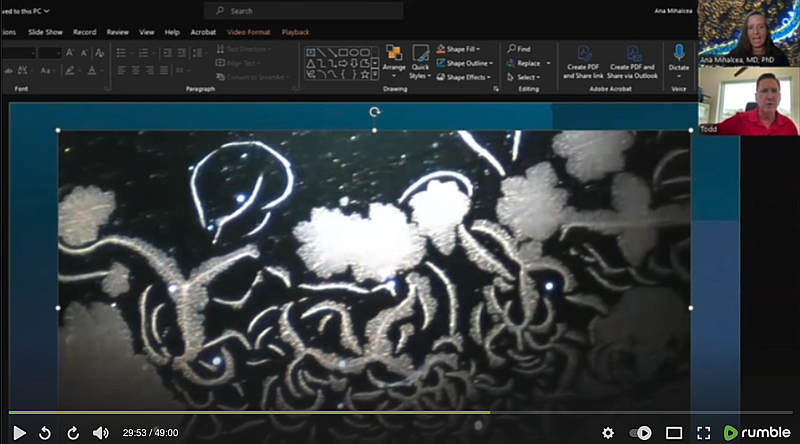Enter fullscreen video mode
Viewport: 800px width, 444px height.
tap(703, 432)
